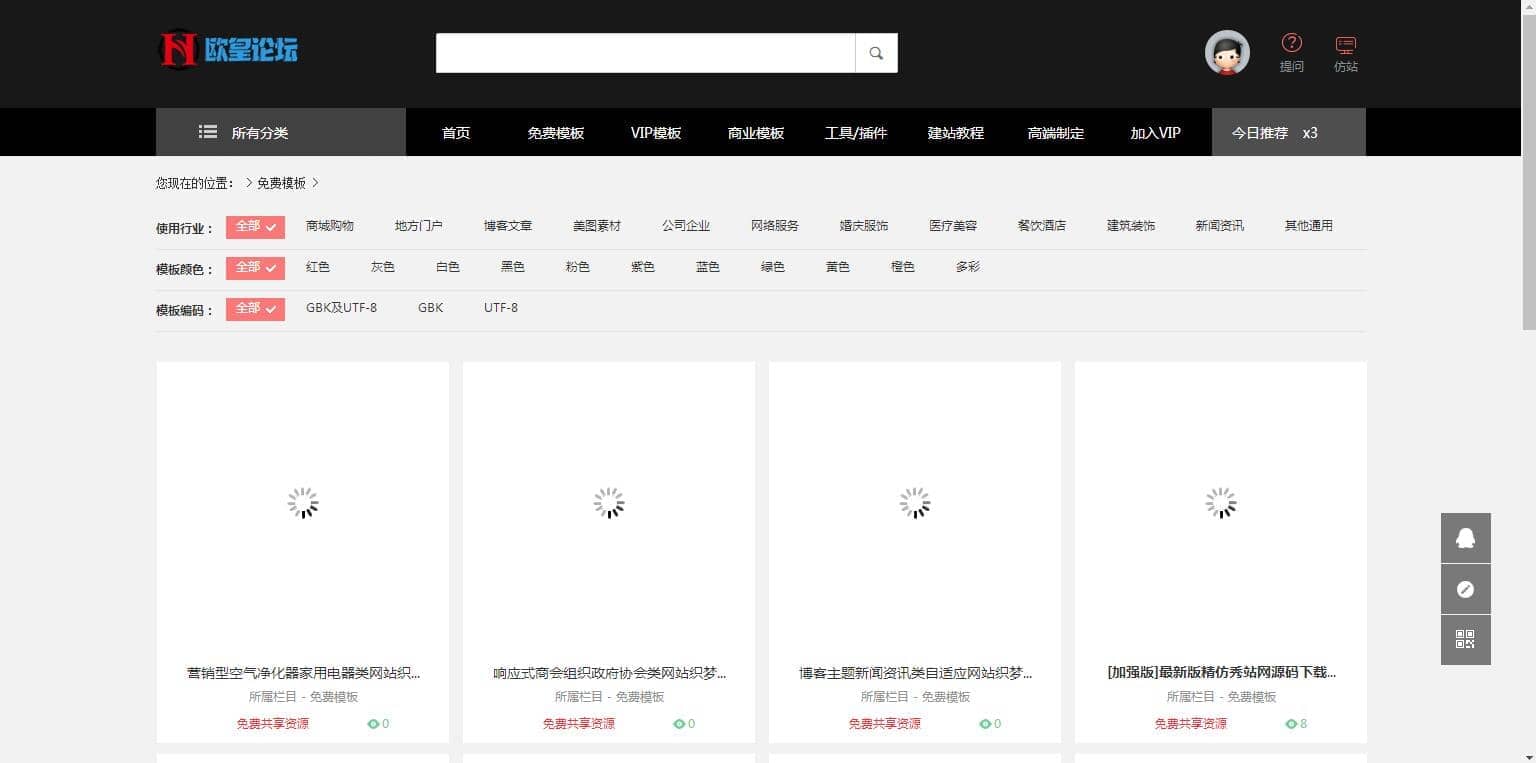Filter industry by 网络服务
The height and width of the screenshot is (763, 1536).
coord(775,226)
